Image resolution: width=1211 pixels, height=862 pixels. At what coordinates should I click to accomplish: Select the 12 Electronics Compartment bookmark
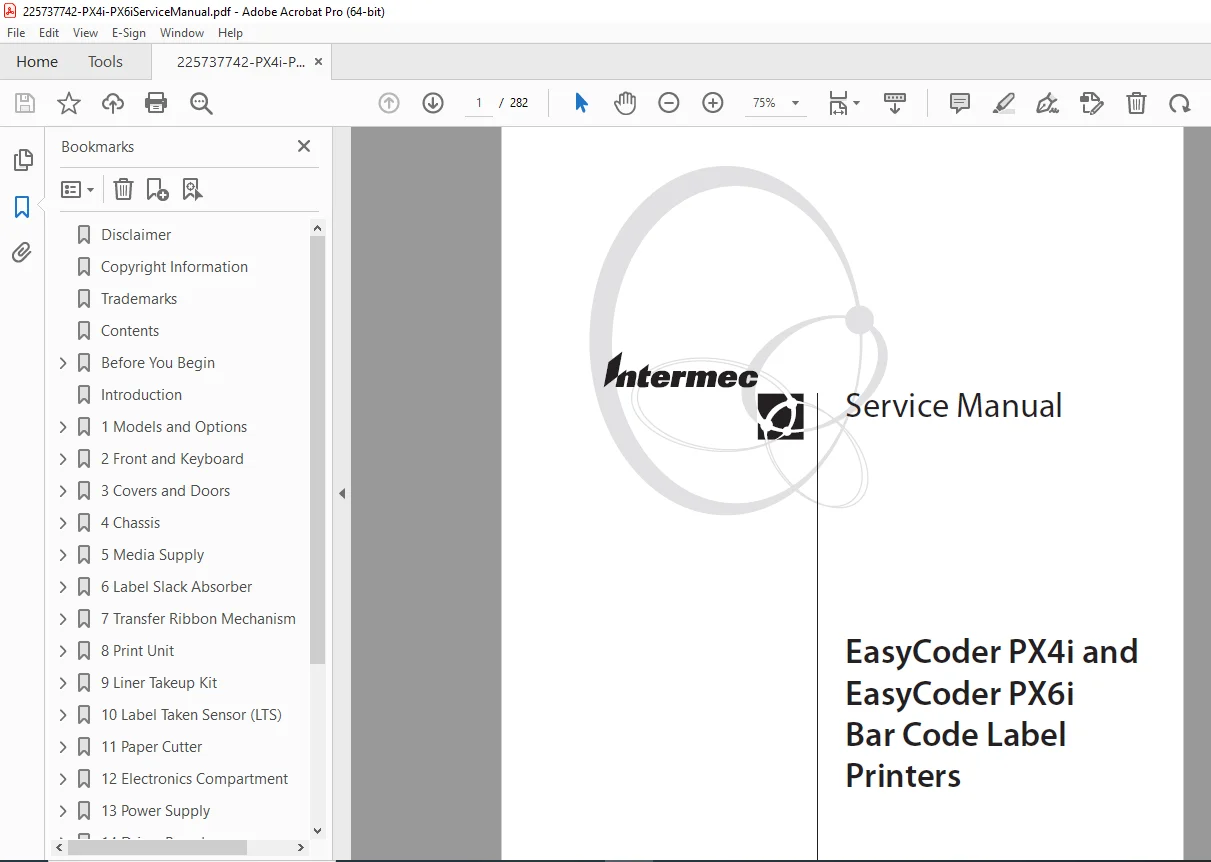(194, 779)
